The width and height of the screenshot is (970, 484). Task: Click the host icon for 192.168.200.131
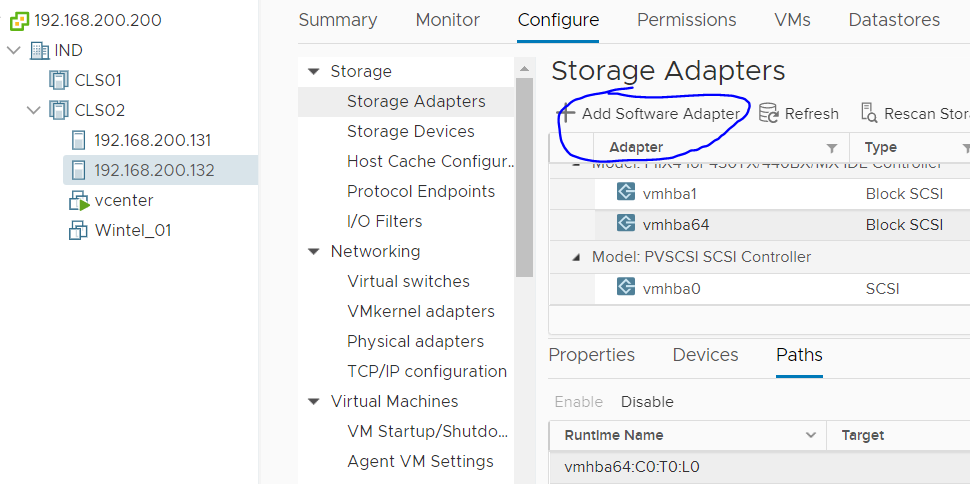(79, 140)
